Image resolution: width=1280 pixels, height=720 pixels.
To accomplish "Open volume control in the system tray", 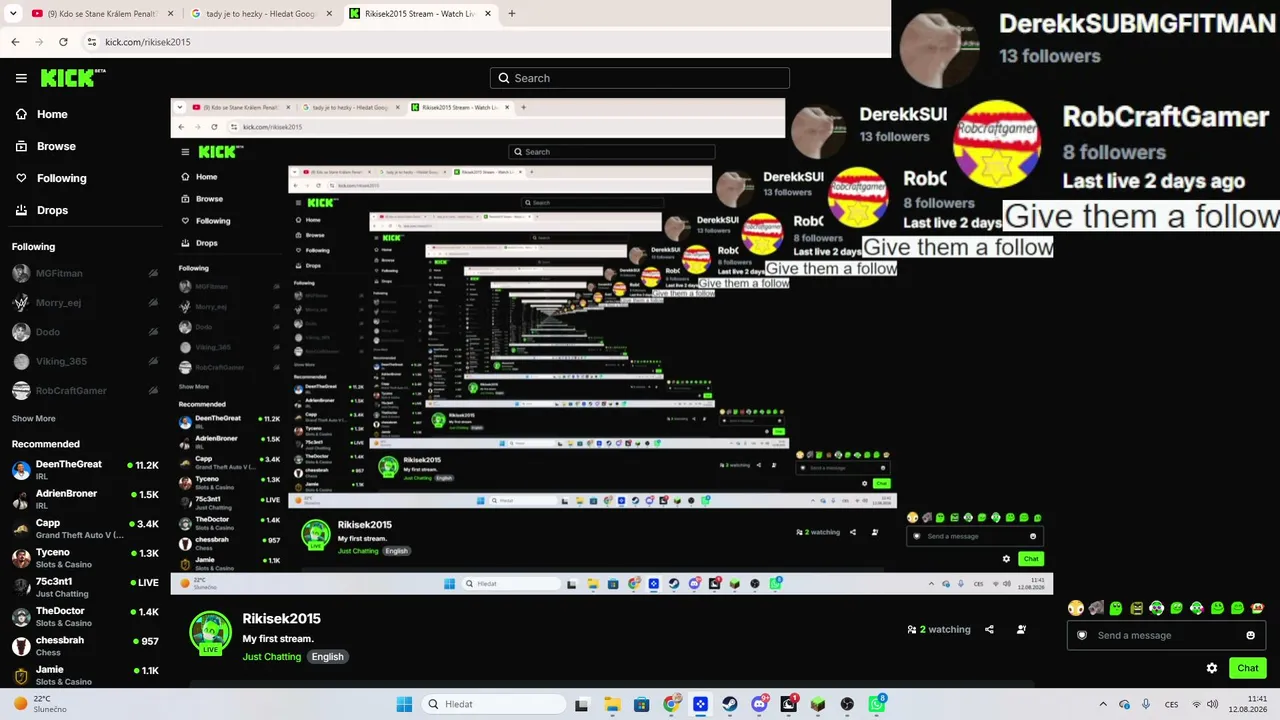I will pos(1213,704).
